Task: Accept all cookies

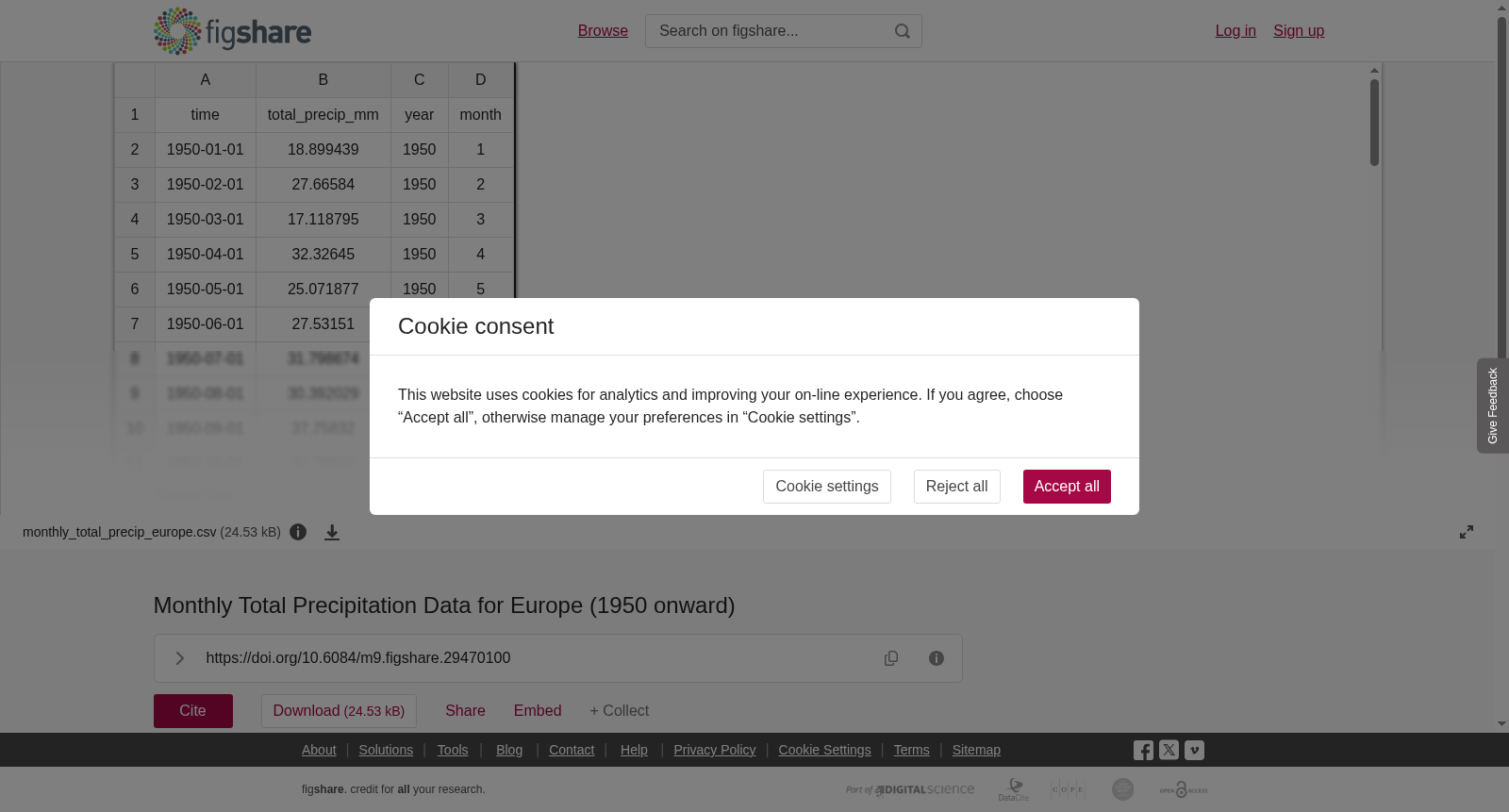Action: (x=1067, y=487)
